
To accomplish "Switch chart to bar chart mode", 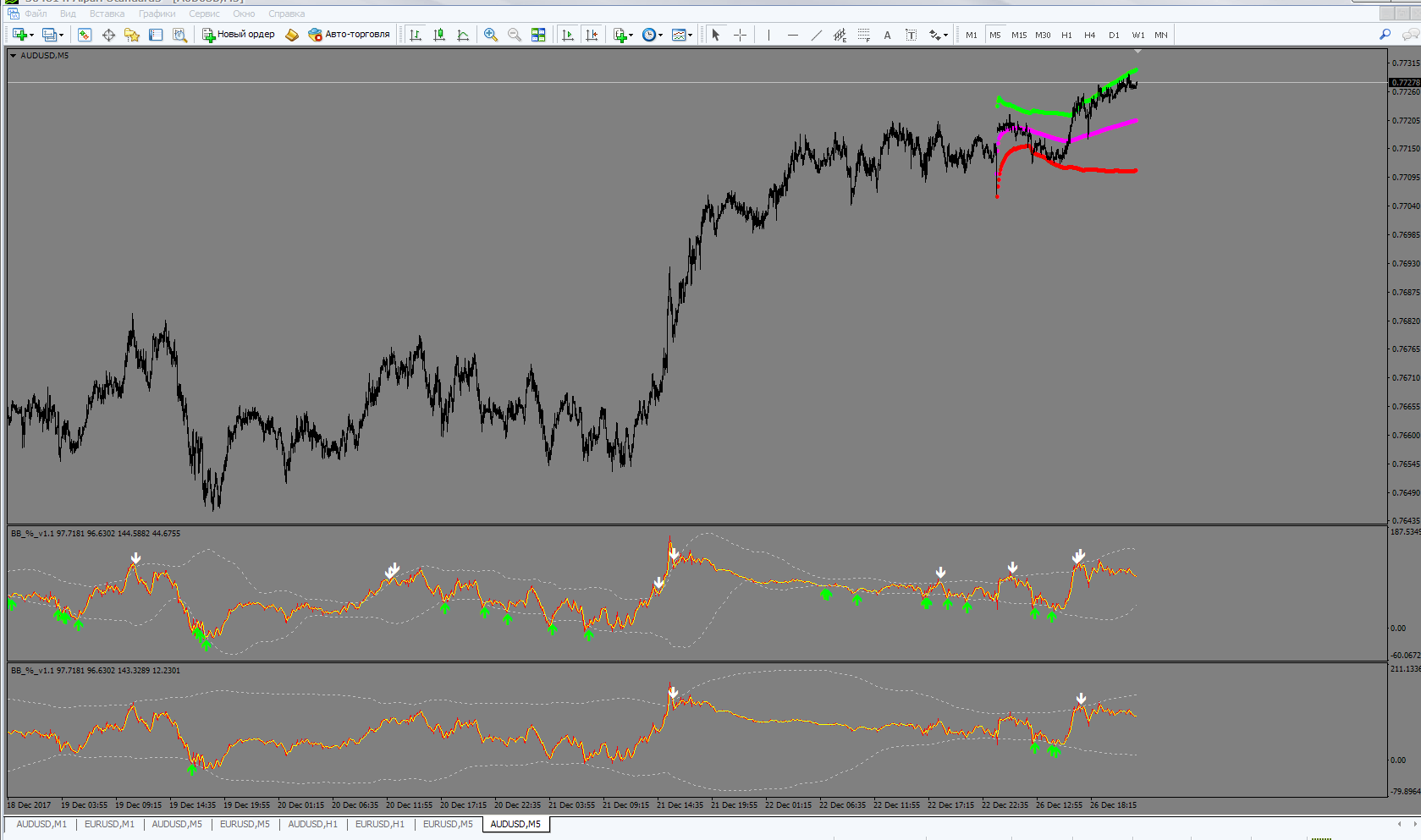I will click(416, 35).
